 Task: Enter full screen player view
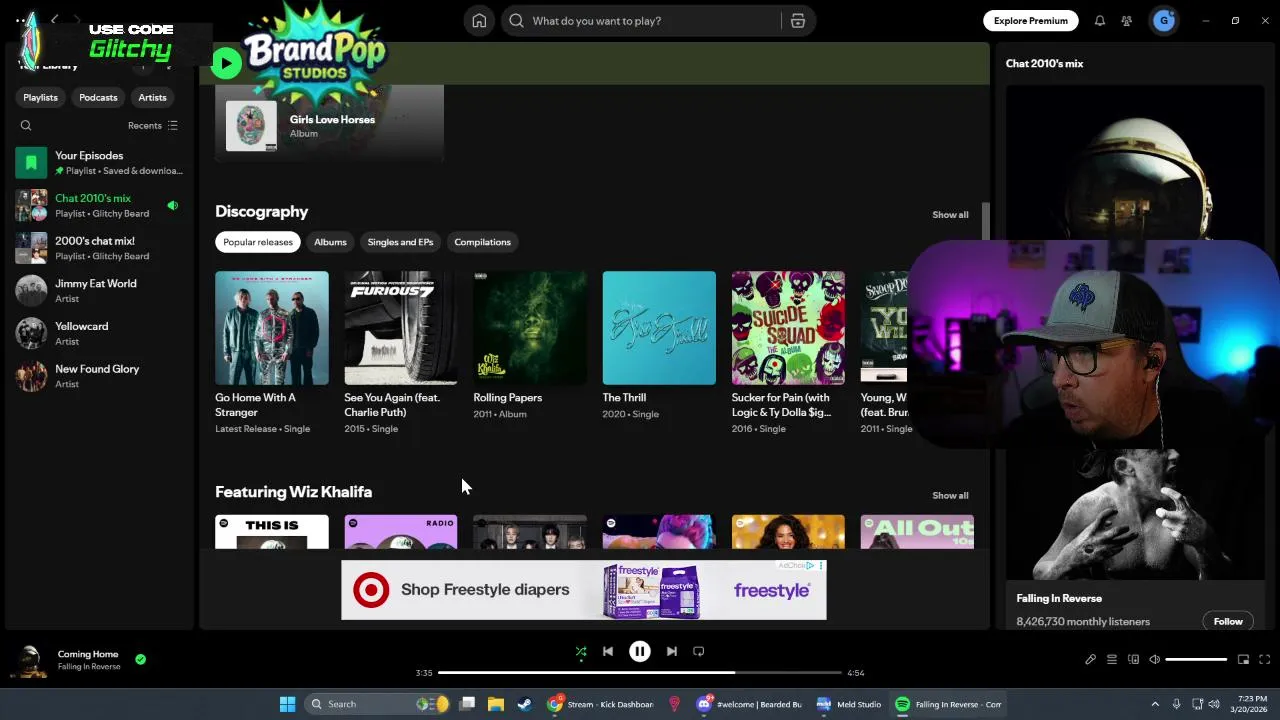[1264, 660]
